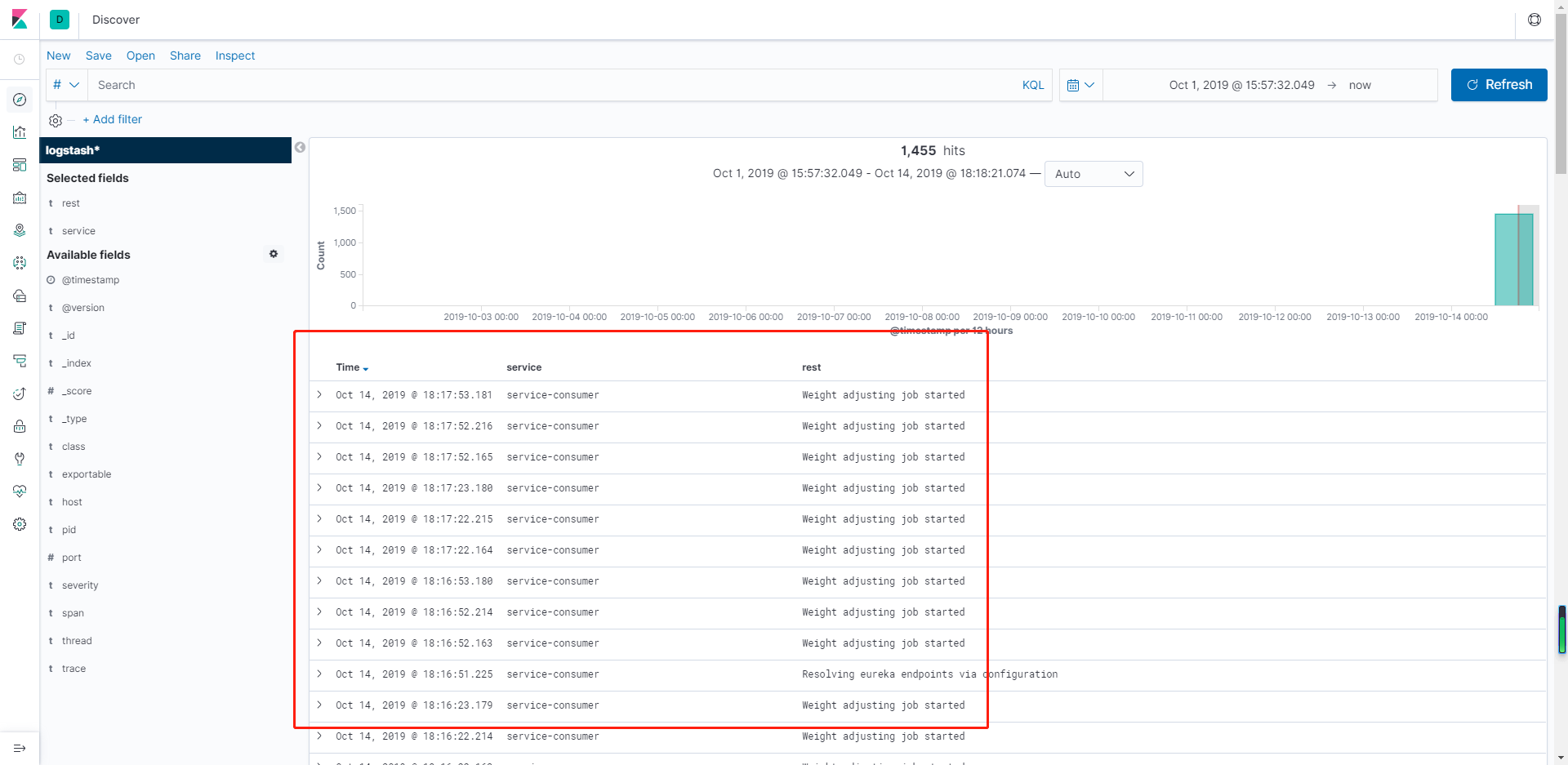Click the end date 'now'

tap(1360, 85)
